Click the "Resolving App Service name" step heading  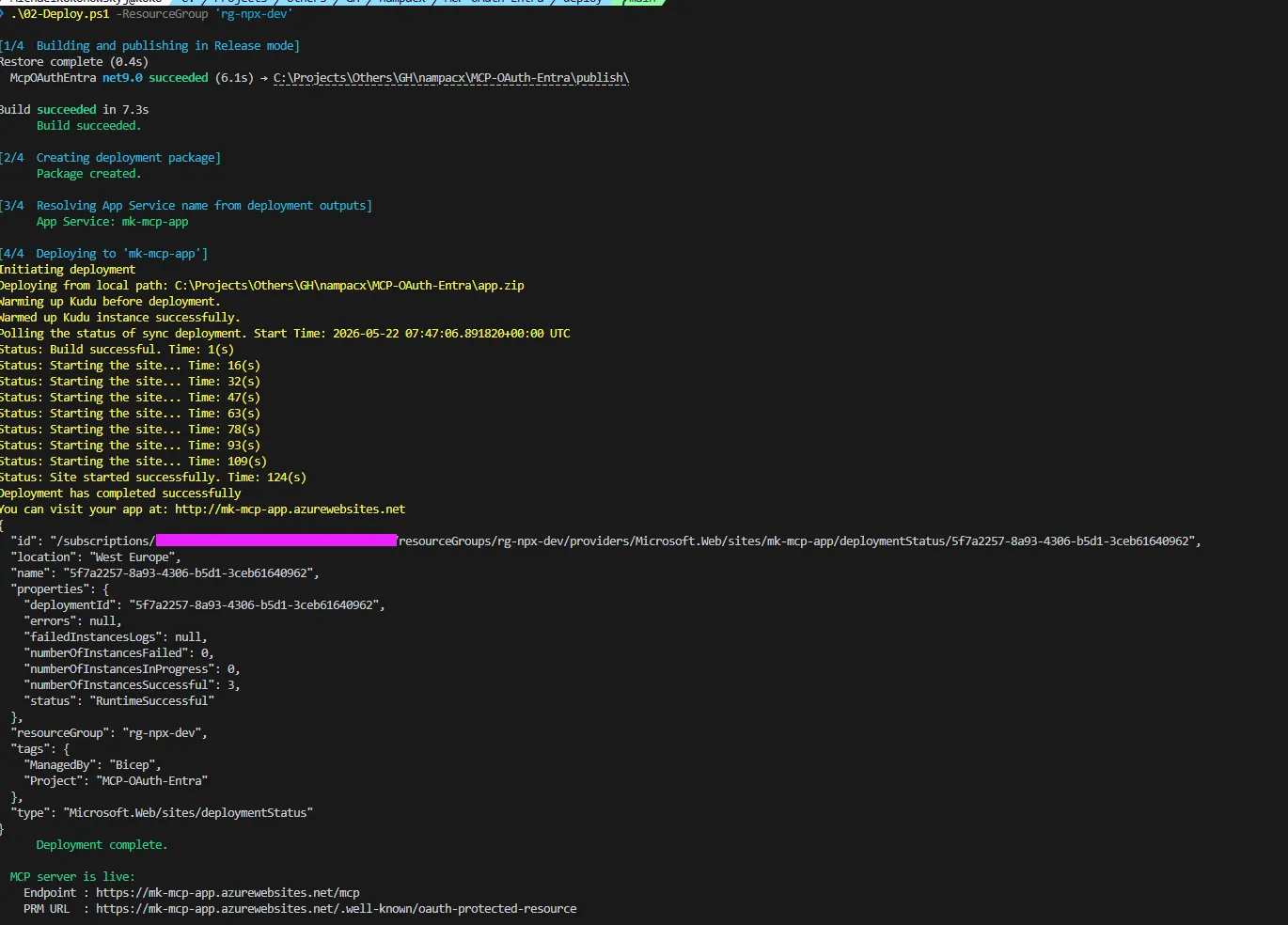(185, 206)
